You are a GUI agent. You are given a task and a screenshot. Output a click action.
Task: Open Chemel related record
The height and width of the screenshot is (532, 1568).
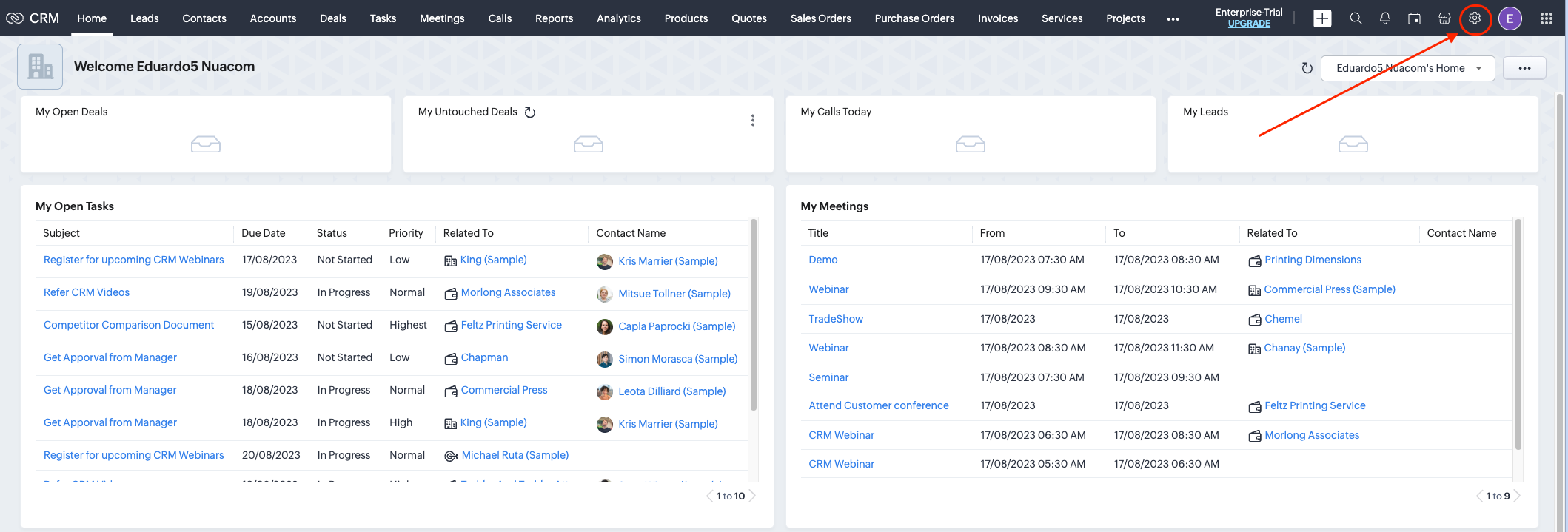click(1284, 319)
